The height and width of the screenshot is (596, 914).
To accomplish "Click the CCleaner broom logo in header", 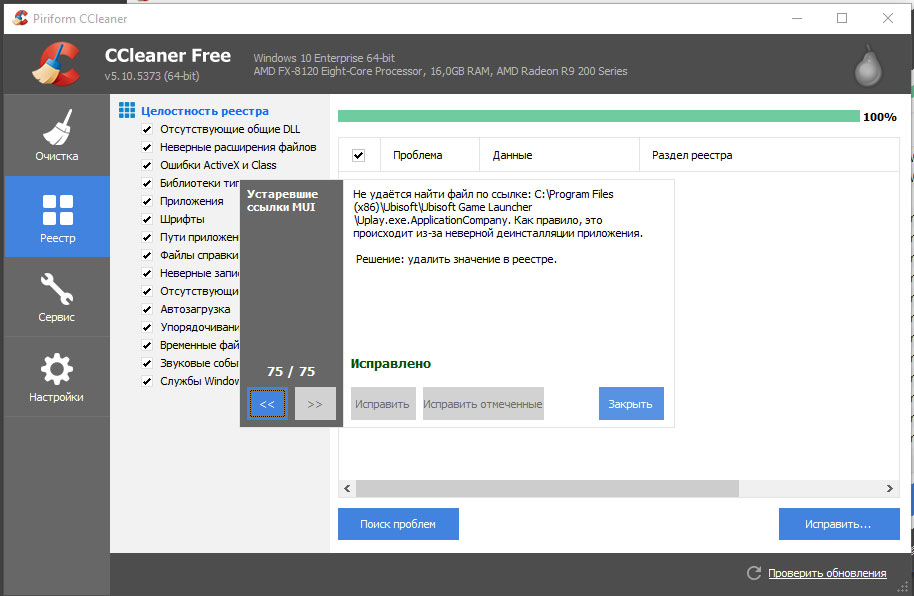I will (55, 64).
